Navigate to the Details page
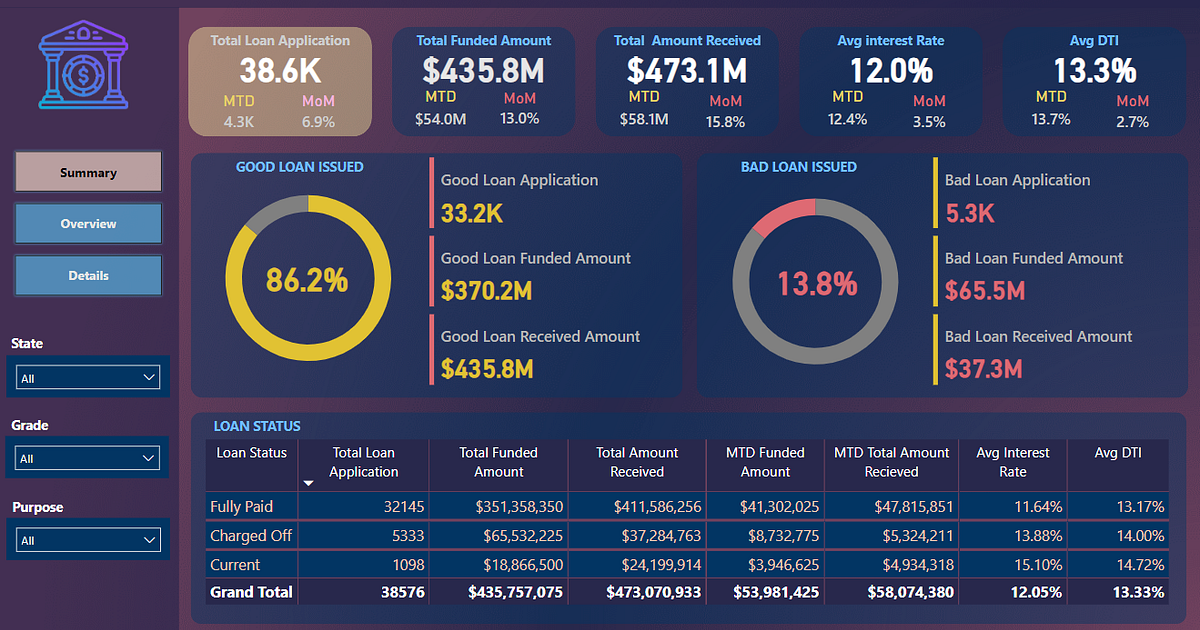The image size is (1200, 630). click(x=87, y=275)
